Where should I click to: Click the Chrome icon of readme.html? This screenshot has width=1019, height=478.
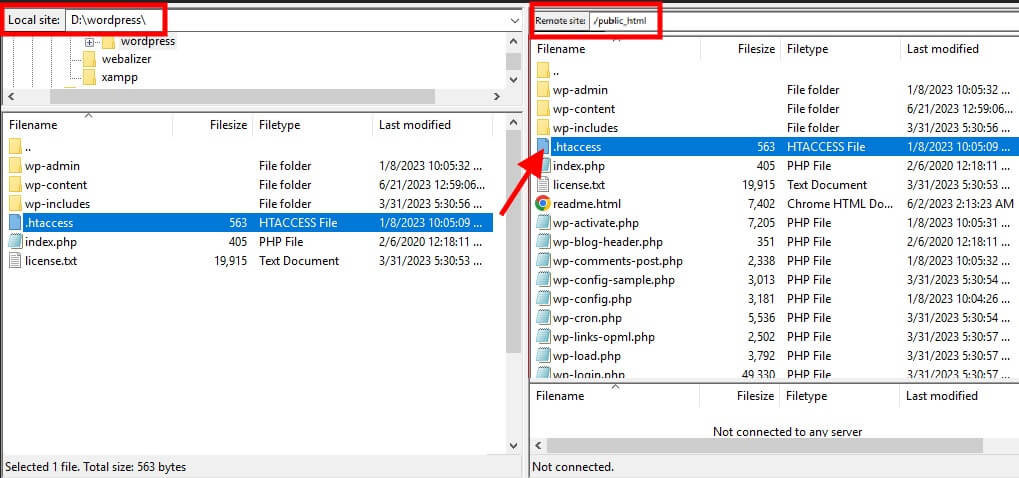point(543,203)
